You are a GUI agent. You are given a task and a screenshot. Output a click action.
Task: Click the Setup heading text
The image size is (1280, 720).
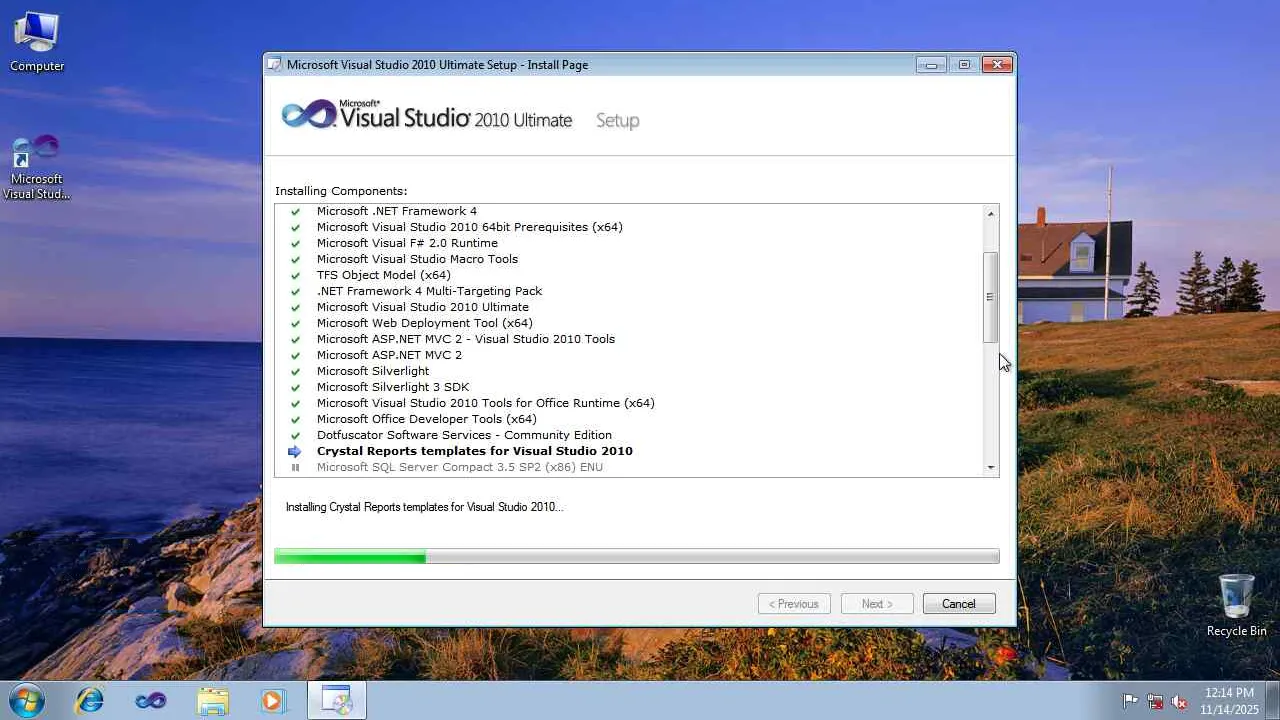point(617,120)
